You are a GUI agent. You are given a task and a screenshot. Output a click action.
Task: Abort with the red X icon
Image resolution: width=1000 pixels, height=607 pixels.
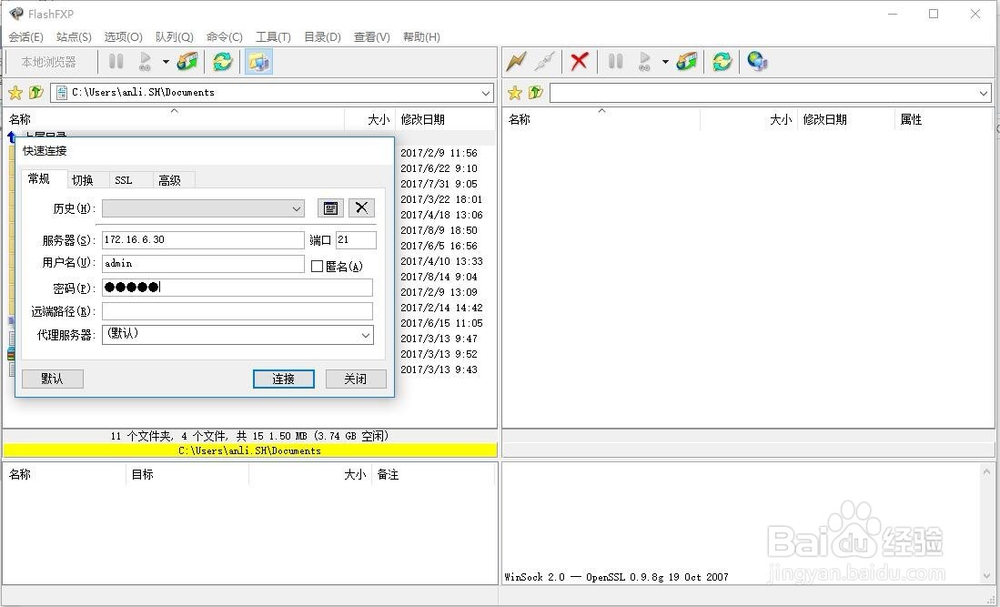point(579,62)
